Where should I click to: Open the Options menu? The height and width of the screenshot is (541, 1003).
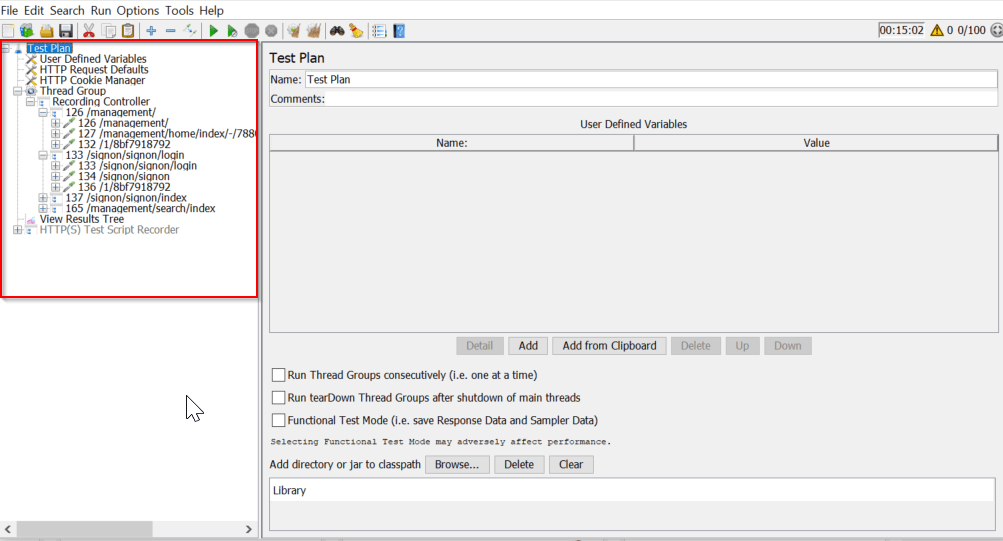pos(137,10)
